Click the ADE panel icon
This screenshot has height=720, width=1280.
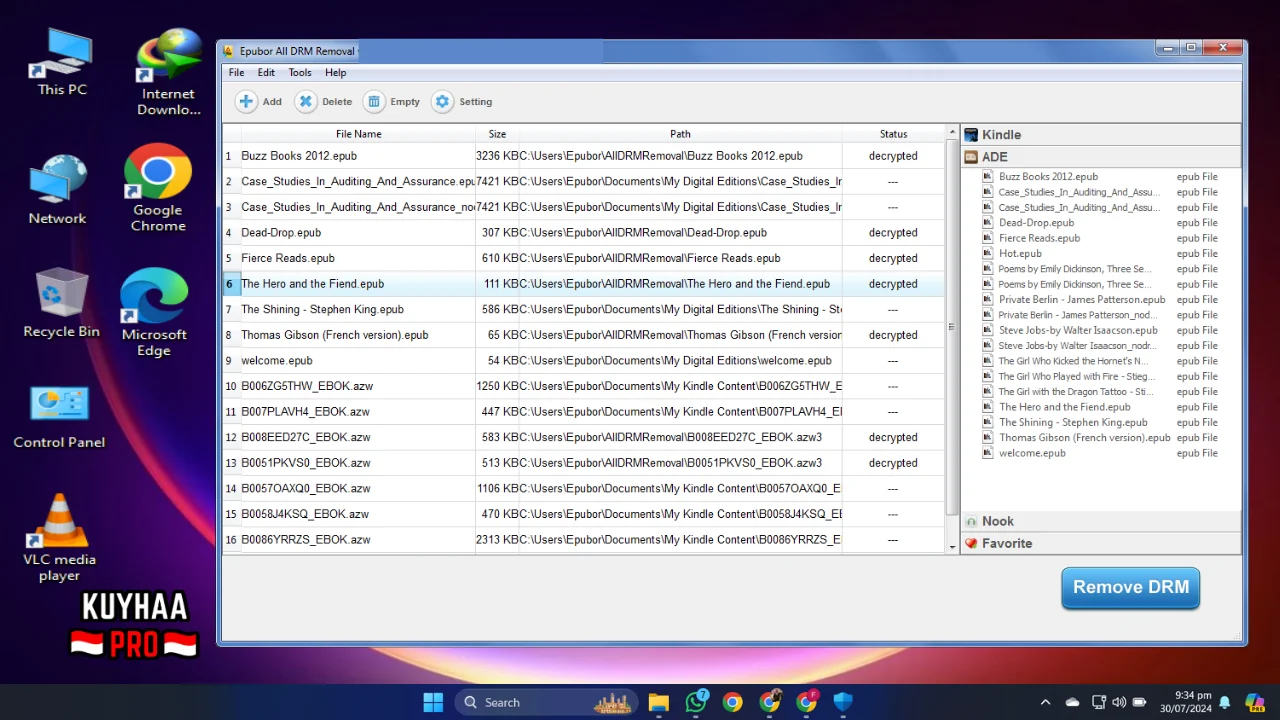tap(971, 157)
